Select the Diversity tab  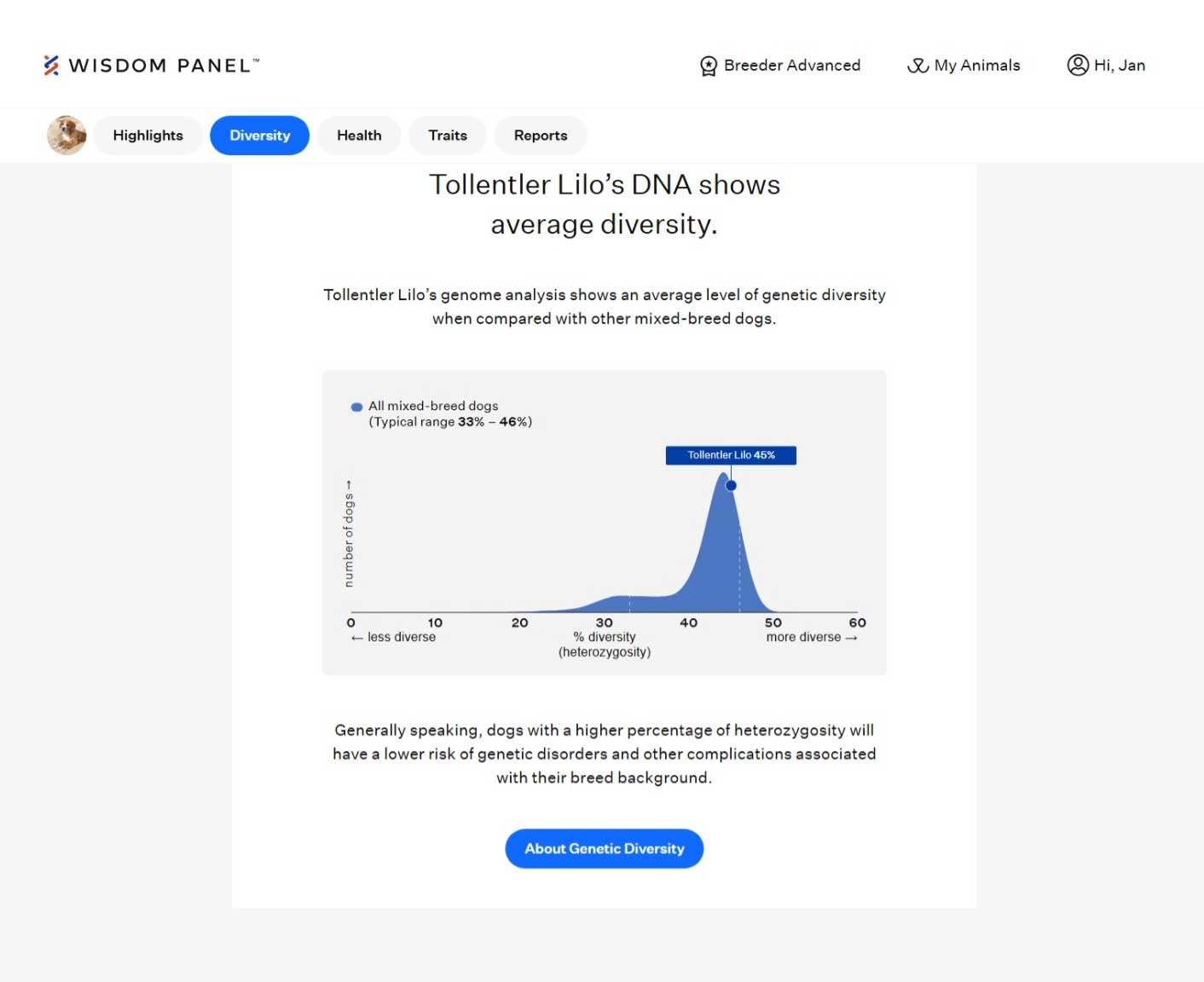pyautogui.click(x=259, y=136)
